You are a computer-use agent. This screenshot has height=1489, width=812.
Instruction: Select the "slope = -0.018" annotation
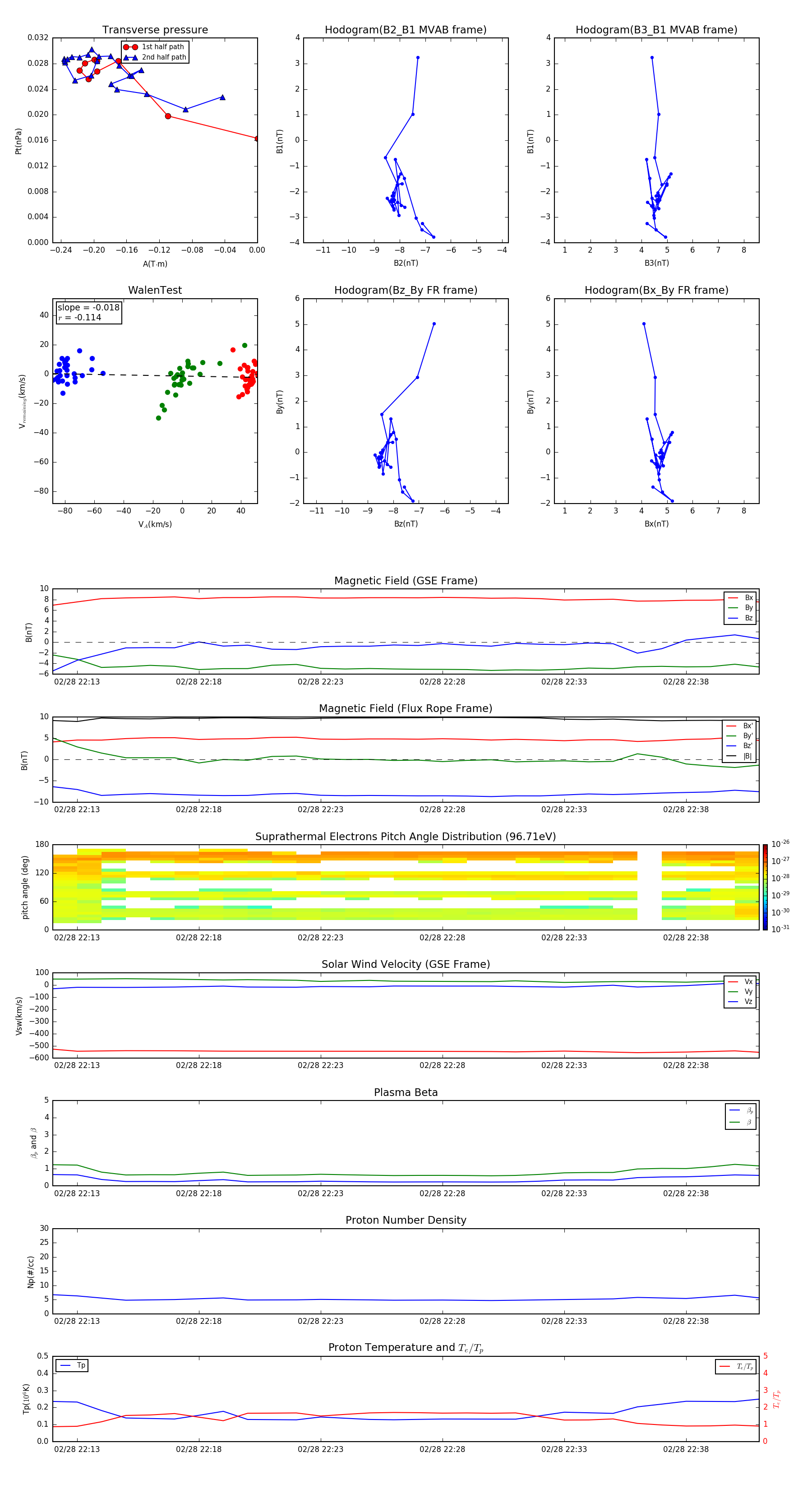88,308
